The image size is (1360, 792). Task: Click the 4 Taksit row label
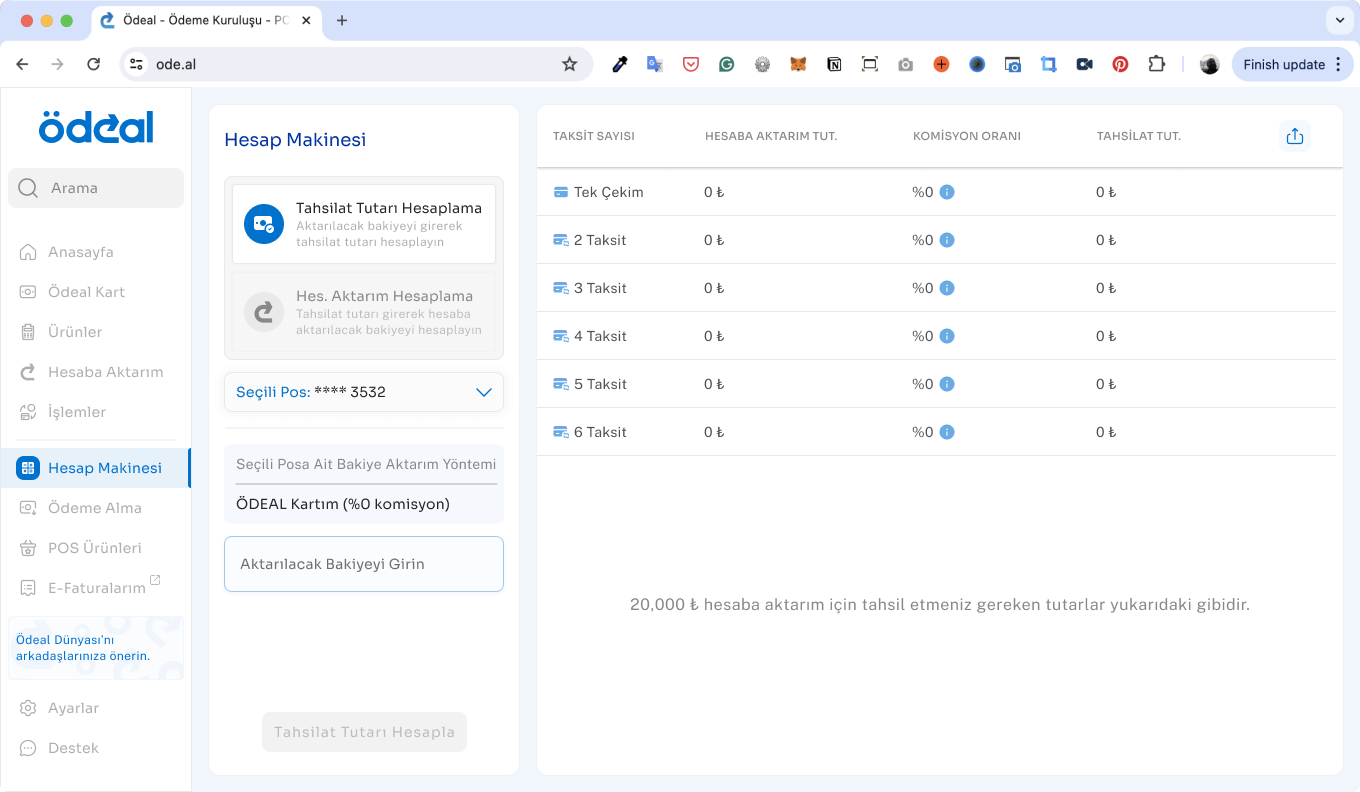(x=600, y=336)
